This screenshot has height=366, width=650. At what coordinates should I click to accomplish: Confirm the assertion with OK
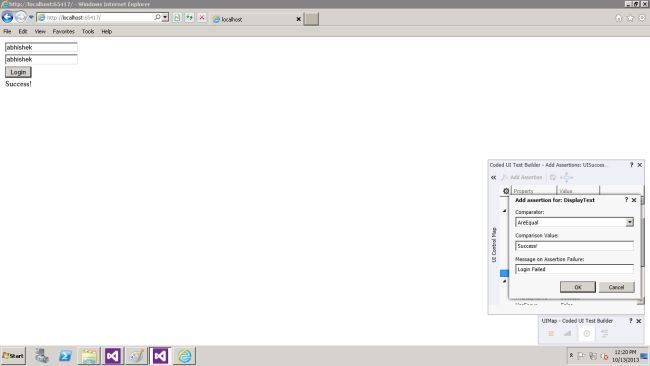(x=577, y=287)
